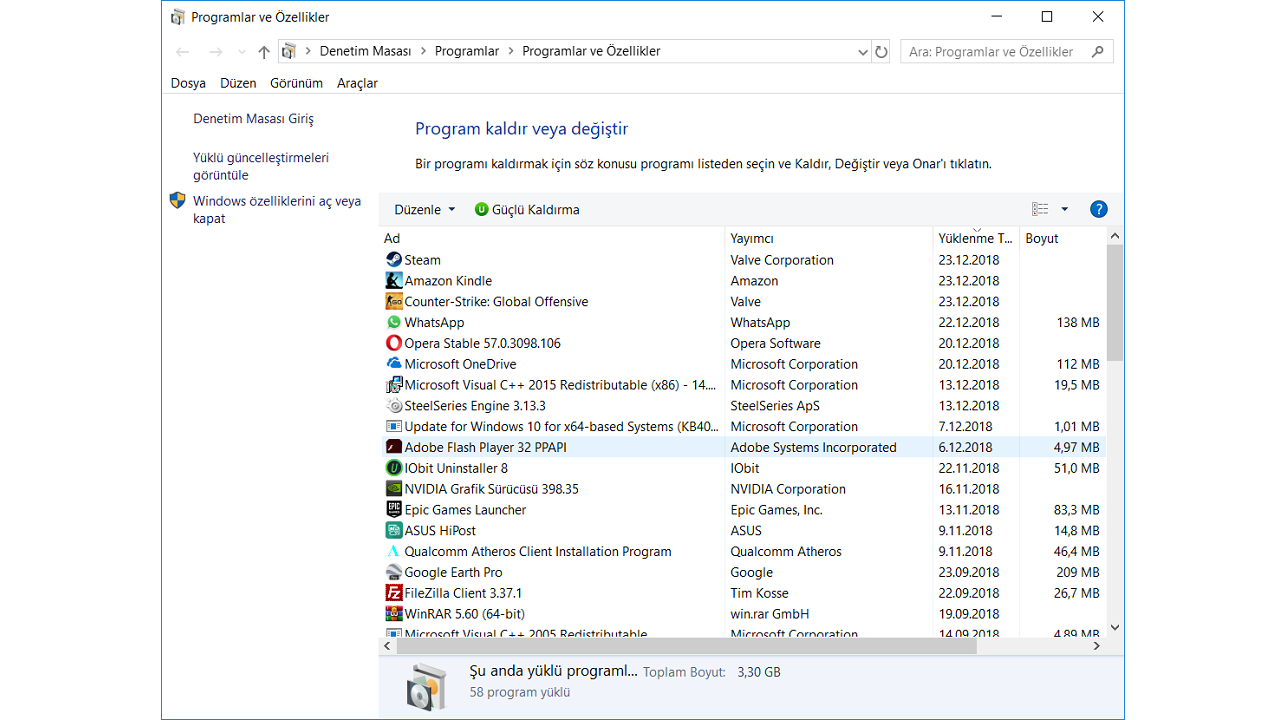The height and width of the screenshot is (720, 1280).
Task: Click the Denetim Masası breadcrumb
Action: (x=365, y=52)
